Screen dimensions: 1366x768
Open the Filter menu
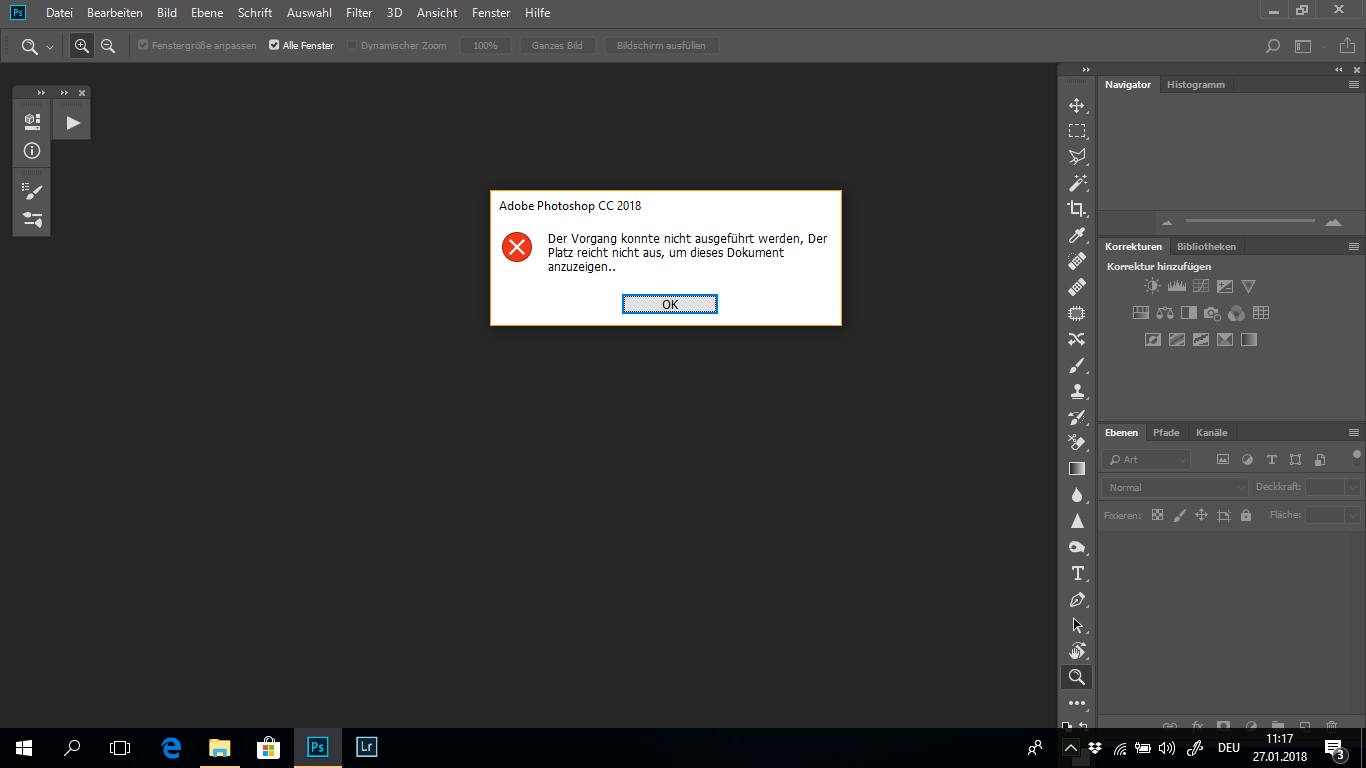359,13
